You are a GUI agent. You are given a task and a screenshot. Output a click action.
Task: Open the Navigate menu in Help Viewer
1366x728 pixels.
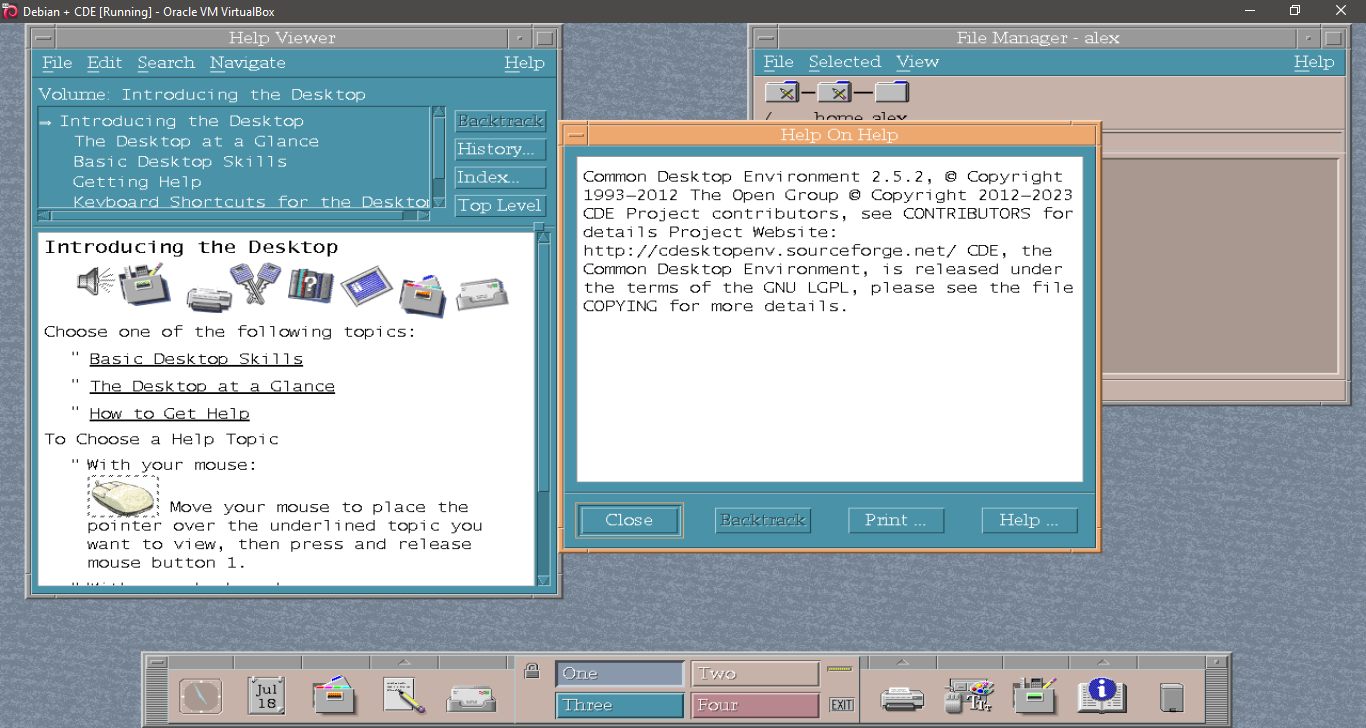tap(247, 63)
